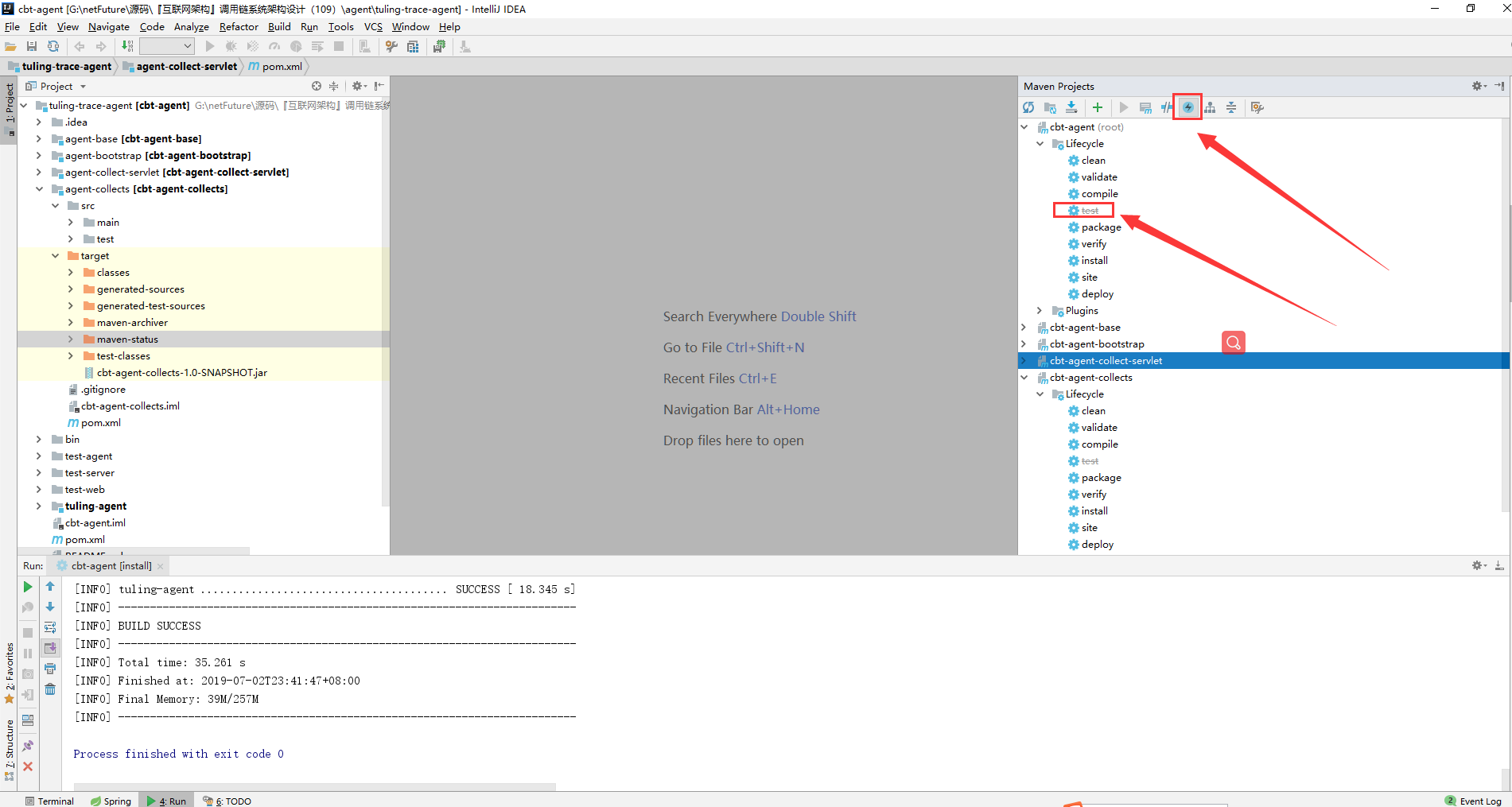Viewport: 1512px width, 807px height.
Task: Toggle Maven offline mode
Action: (1167, 107)
